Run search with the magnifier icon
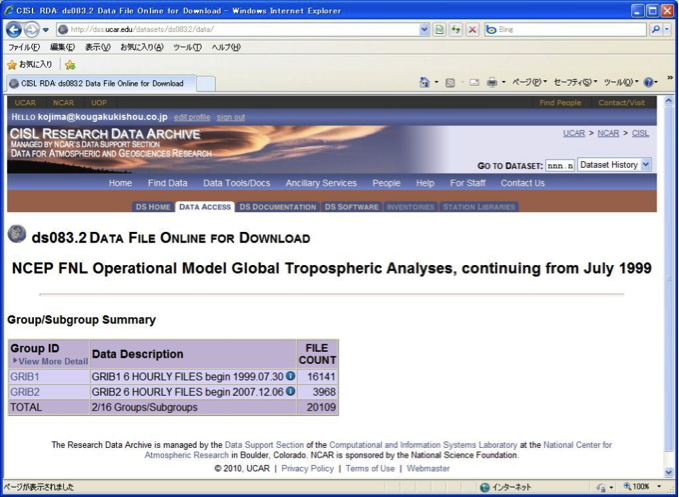679x497 pixels. [656, 29]
